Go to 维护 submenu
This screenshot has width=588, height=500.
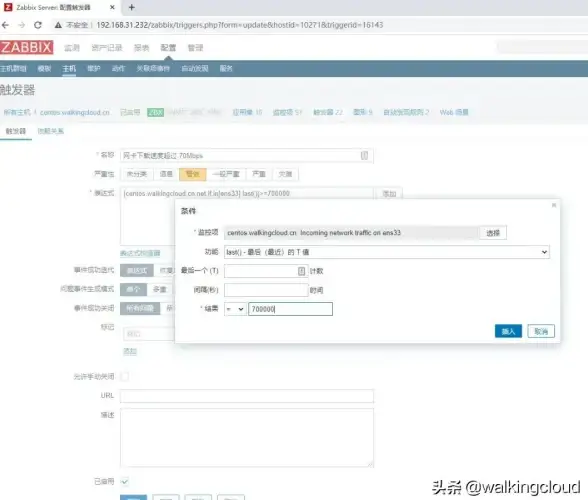(x=94, y=69)
